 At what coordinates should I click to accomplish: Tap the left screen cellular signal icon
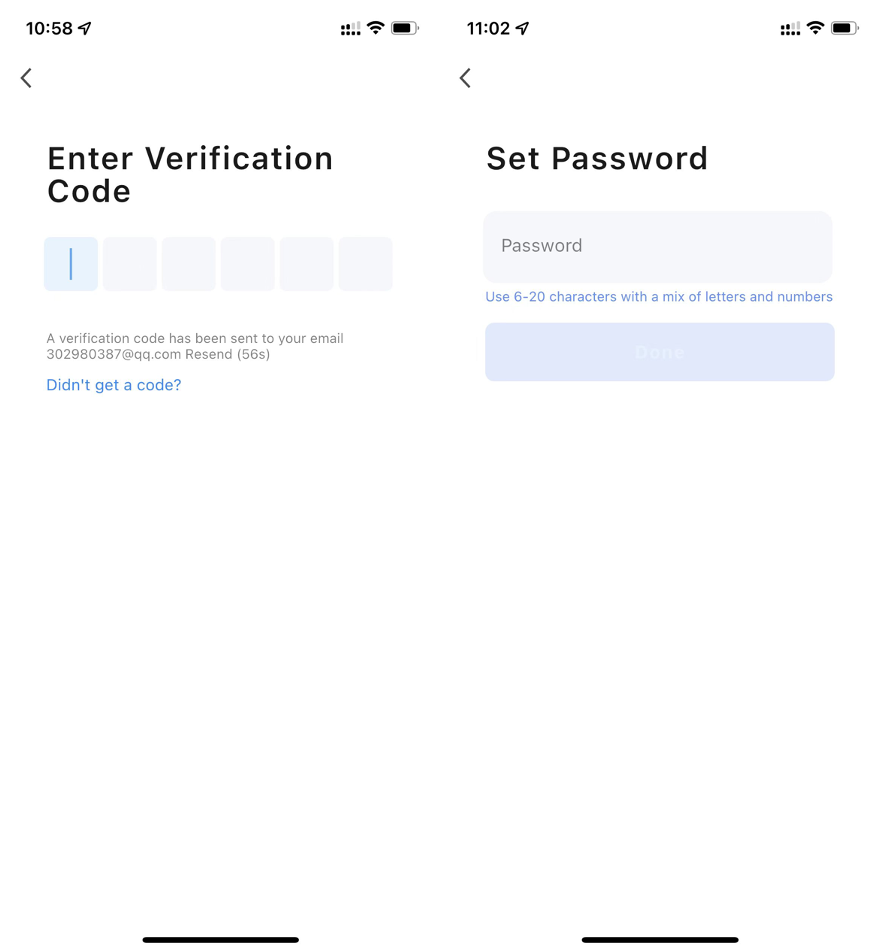[x=350, y=29]
